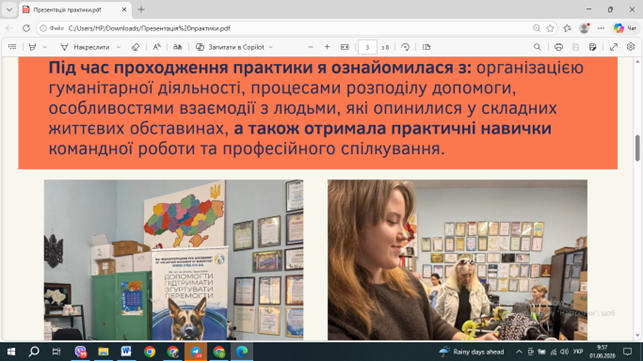Add this page to favorites
Screen dimensions: 643x361
[550, 28]
